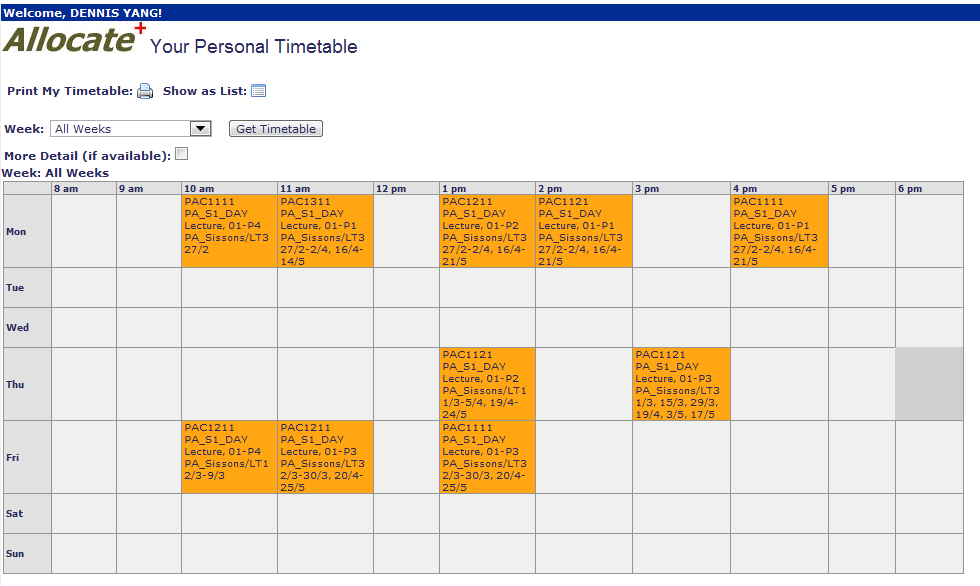Click the printer icon to print timetable
Screen dimensions: 980x586
[x=145, y=91]
